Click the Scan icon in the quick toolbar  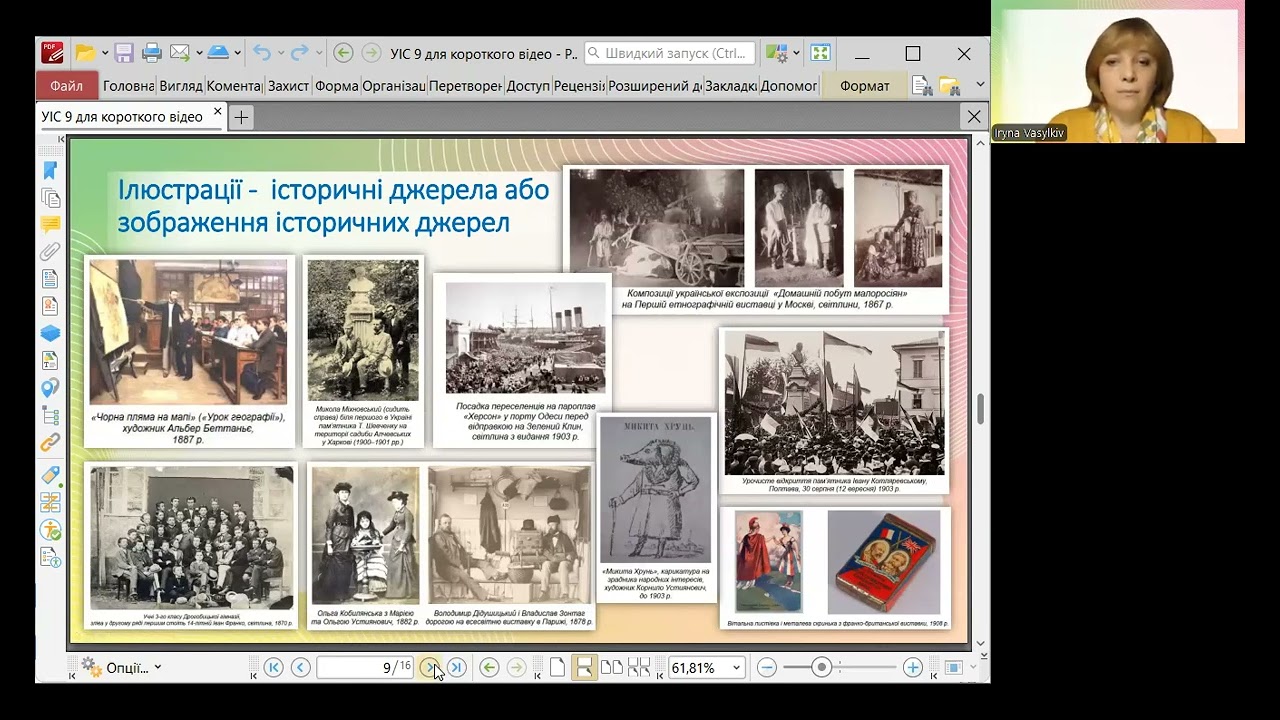[x=217, y=53]
